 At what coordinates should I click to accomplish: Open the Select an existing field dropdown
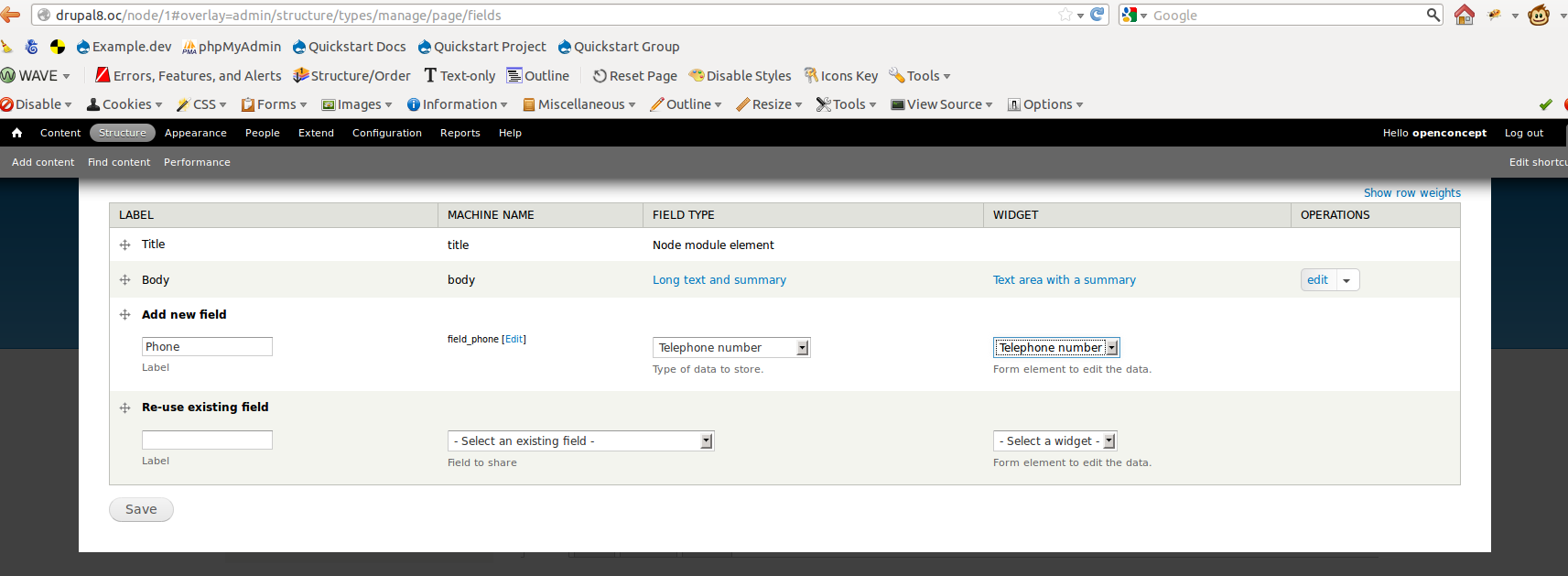pyautogui.click(x=580, y=440)
